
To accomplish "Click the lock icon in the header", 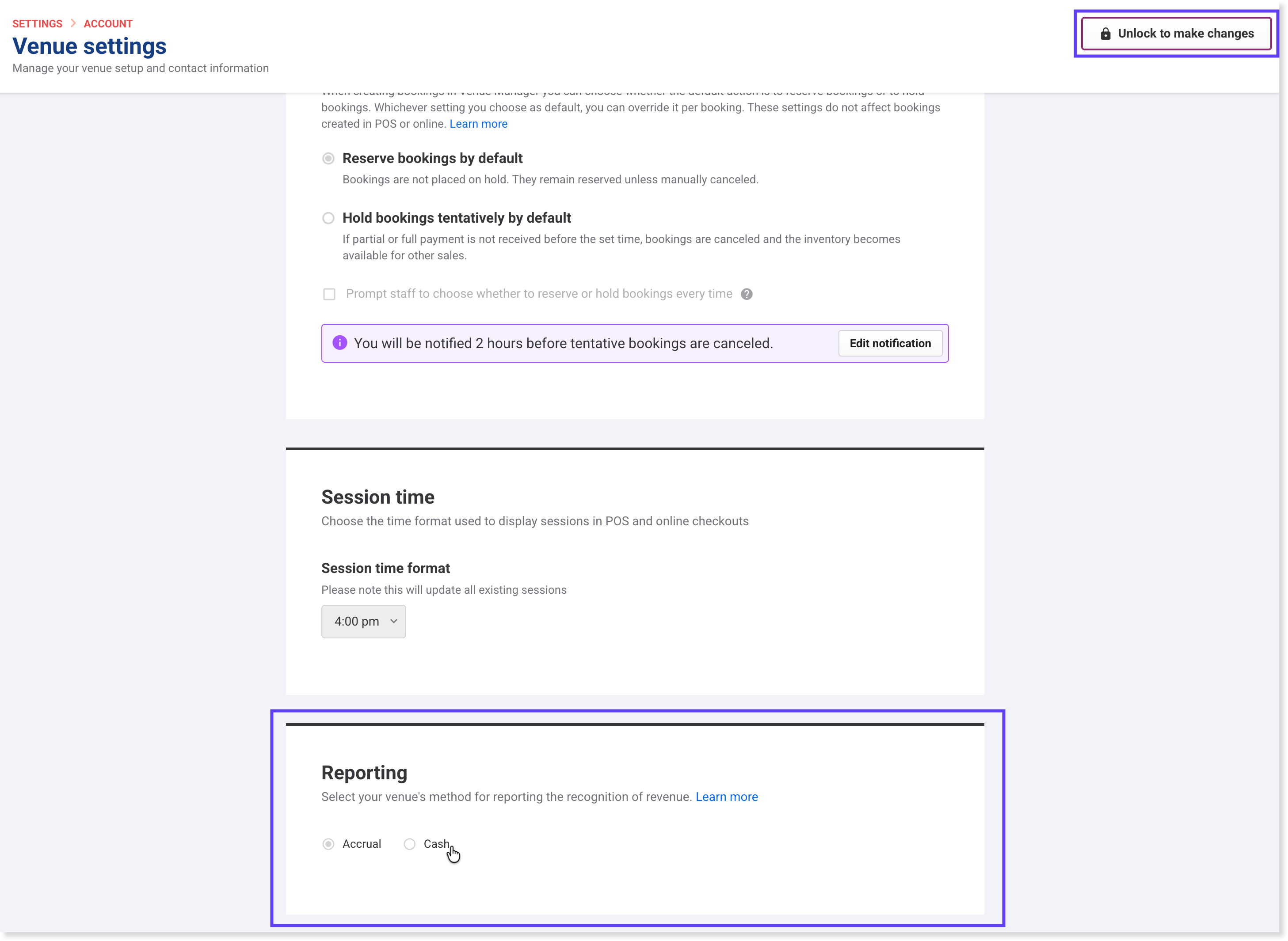I will coord(1105,34).
